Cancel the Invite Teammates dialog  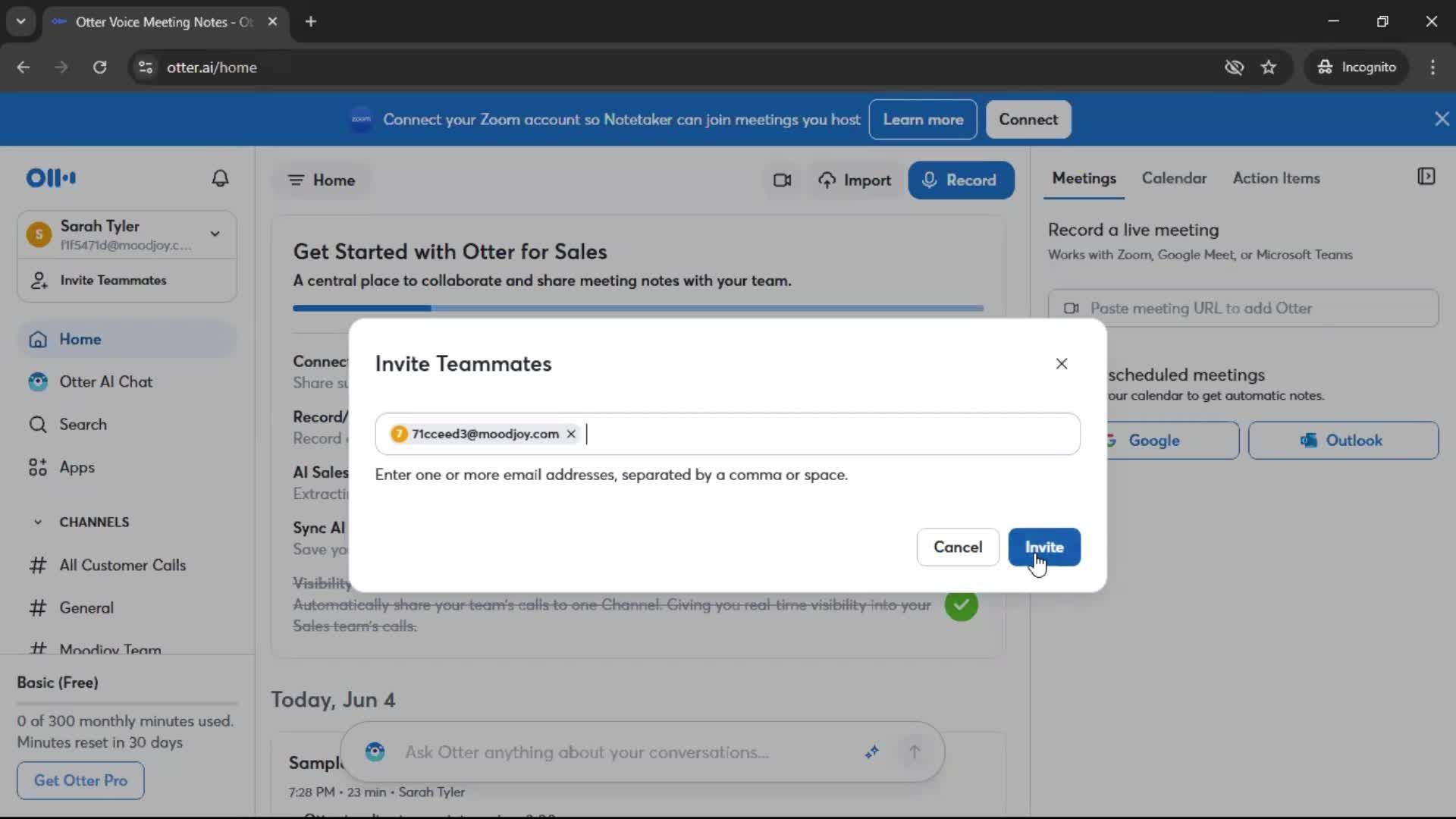(958, 547)
